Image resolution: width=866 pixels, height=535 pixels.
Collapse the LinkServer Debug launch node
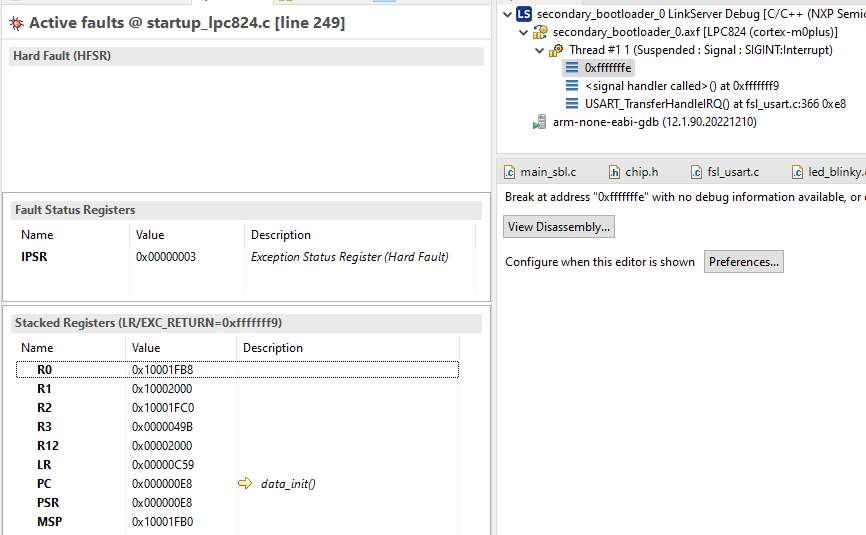(507, 14)
